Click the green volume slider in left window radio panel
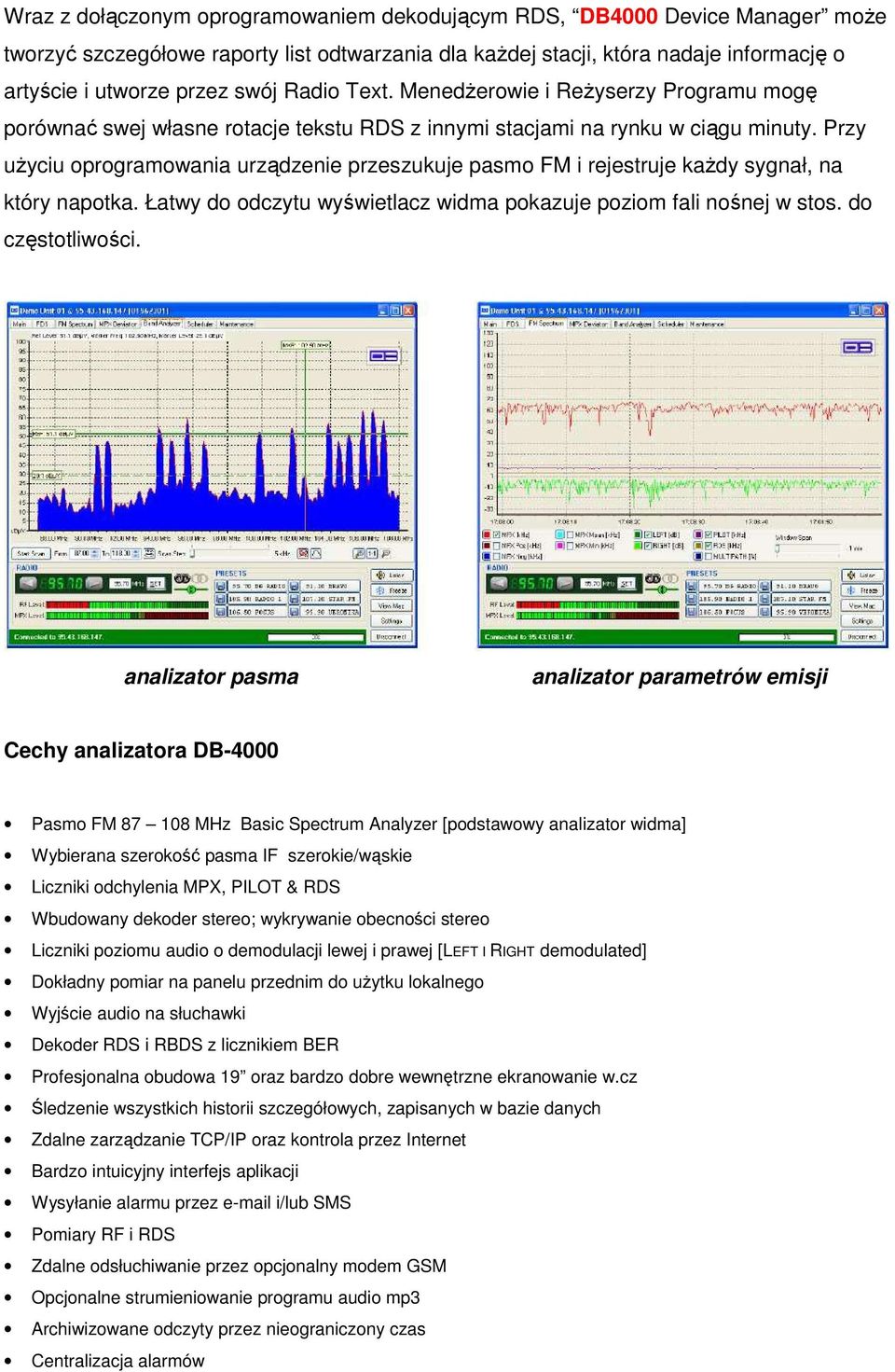 (191, 589)
